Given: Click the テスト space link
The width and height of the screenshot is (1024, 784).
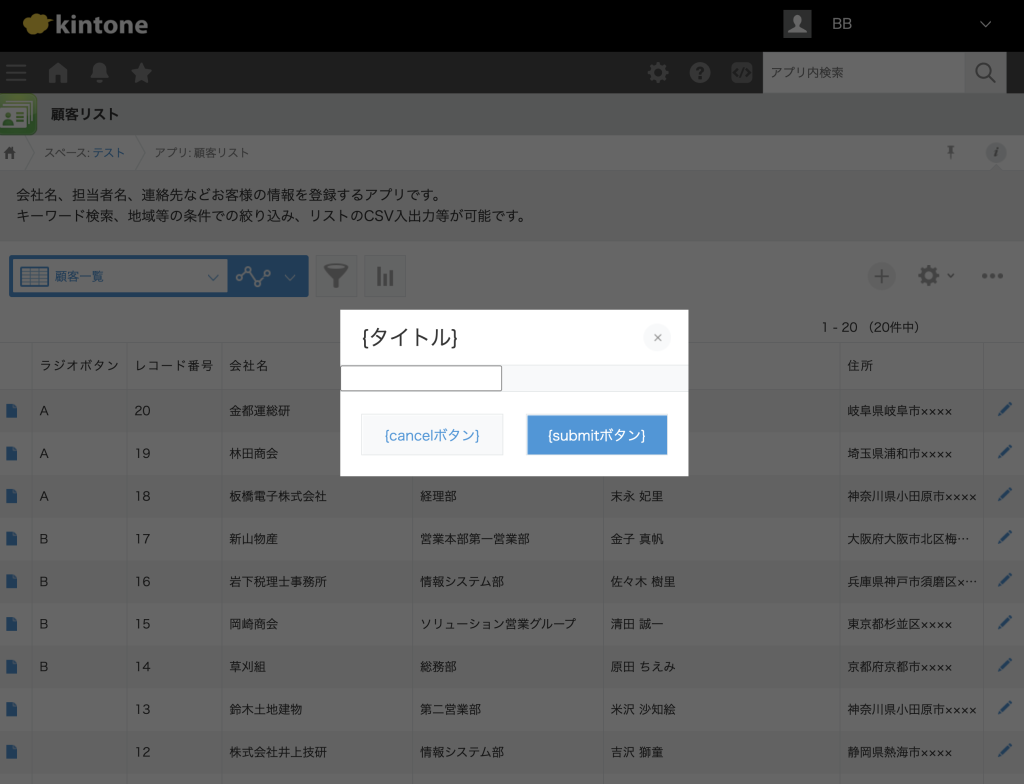Looking at the screenshot, I should (109, 153).
